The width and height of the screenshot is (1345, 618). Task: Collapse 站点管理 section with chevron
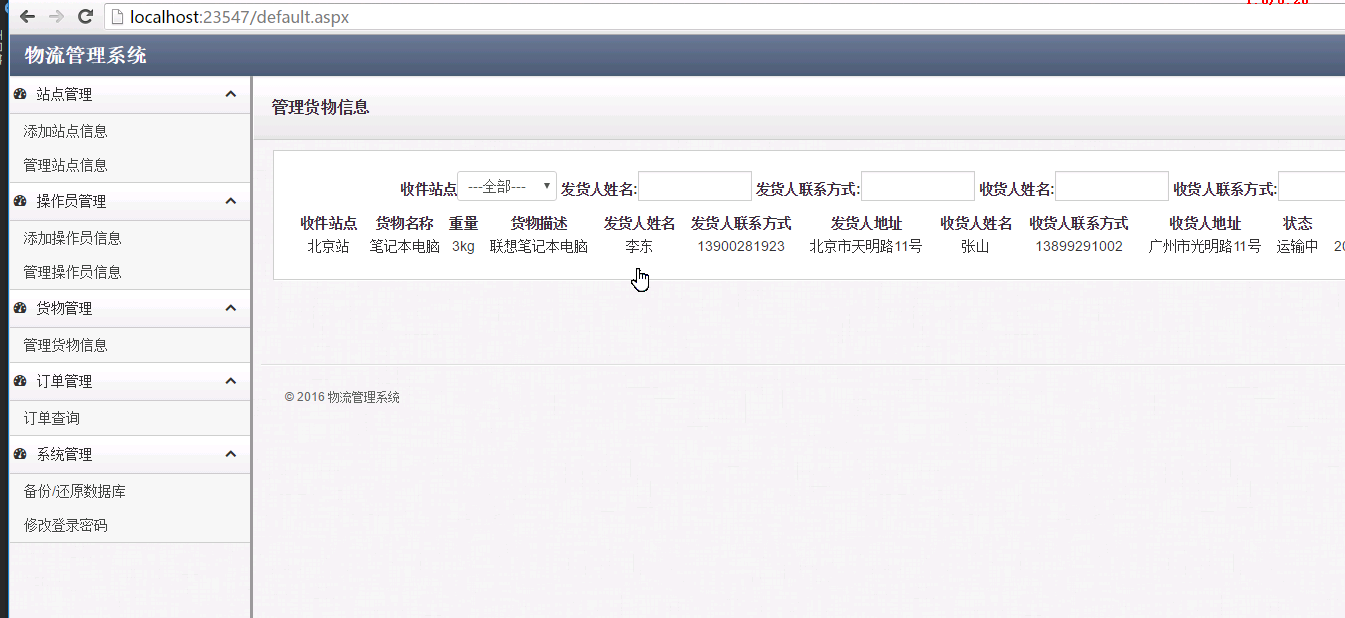[x=231, y=94]
